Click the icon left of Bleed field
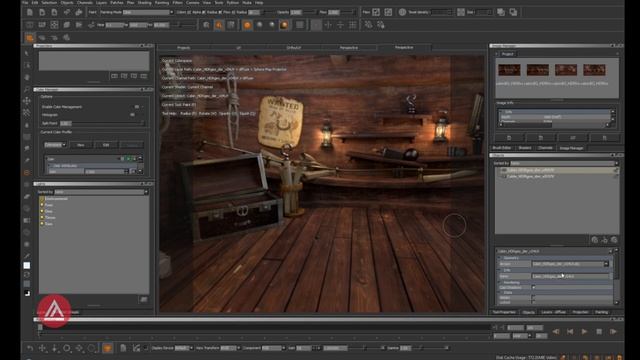Screen dimensions: 640x360 point(461,12)
